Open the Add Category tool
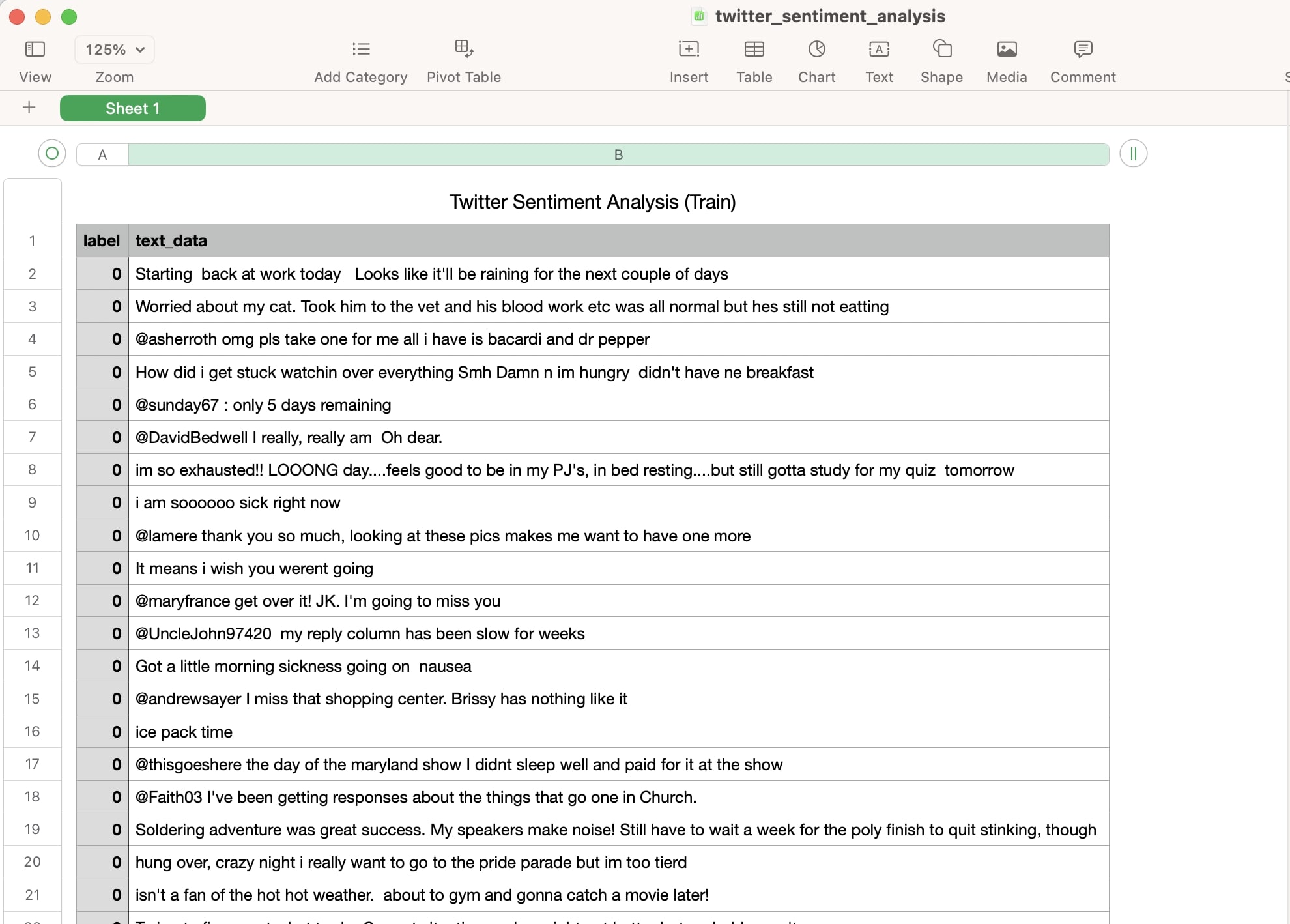 pyautogui.click(x=360, y=59)
